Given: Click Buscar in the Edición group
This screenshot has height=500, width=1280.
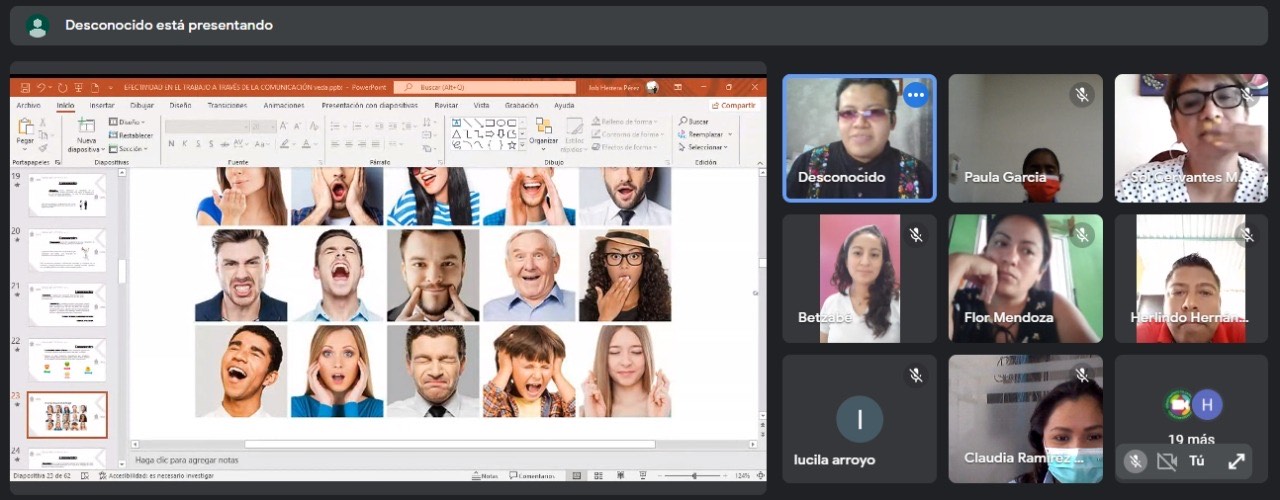Looking at the screenshot, I should click(696, 121).
